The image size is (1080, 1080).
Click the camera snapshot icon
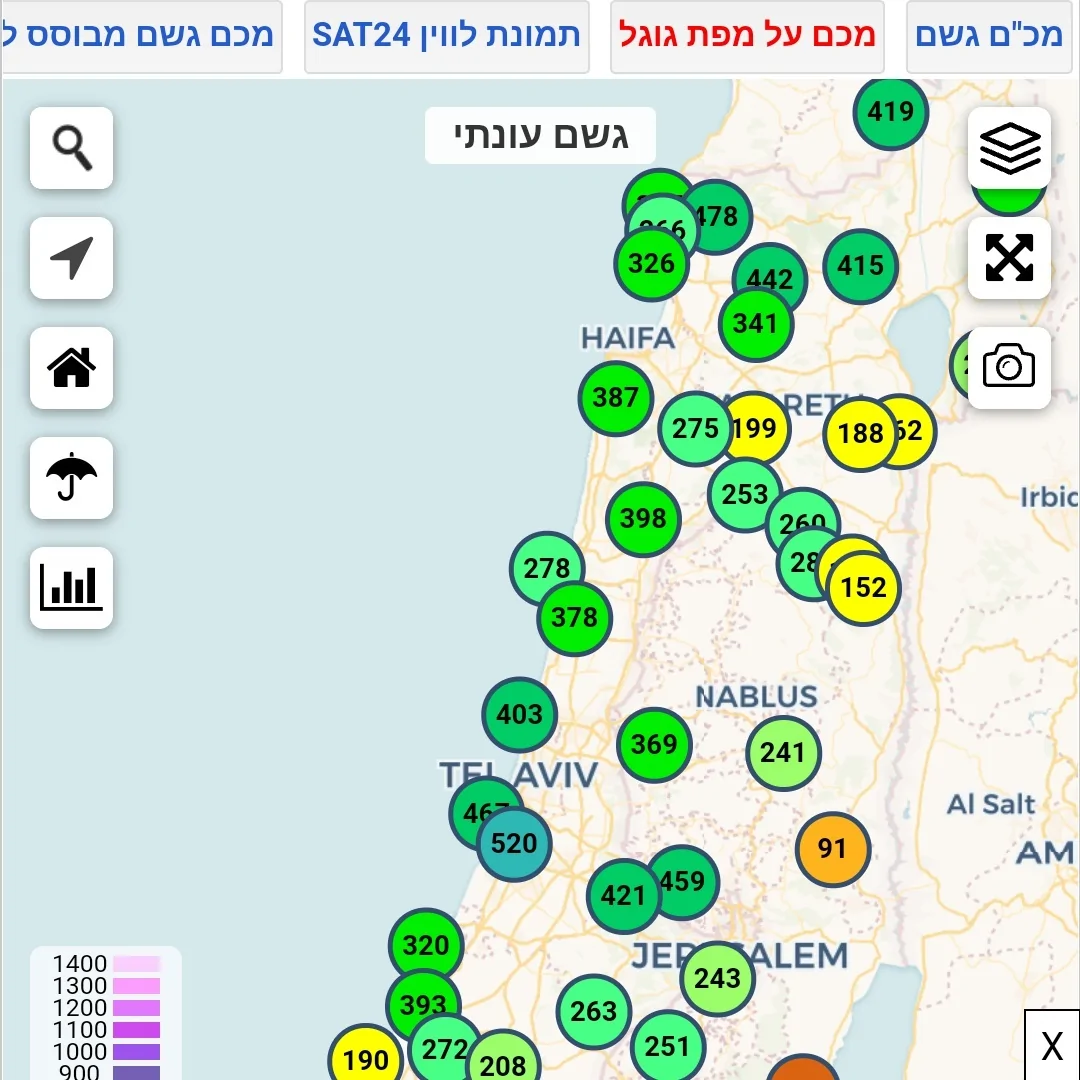click(x=1009, y=367)
